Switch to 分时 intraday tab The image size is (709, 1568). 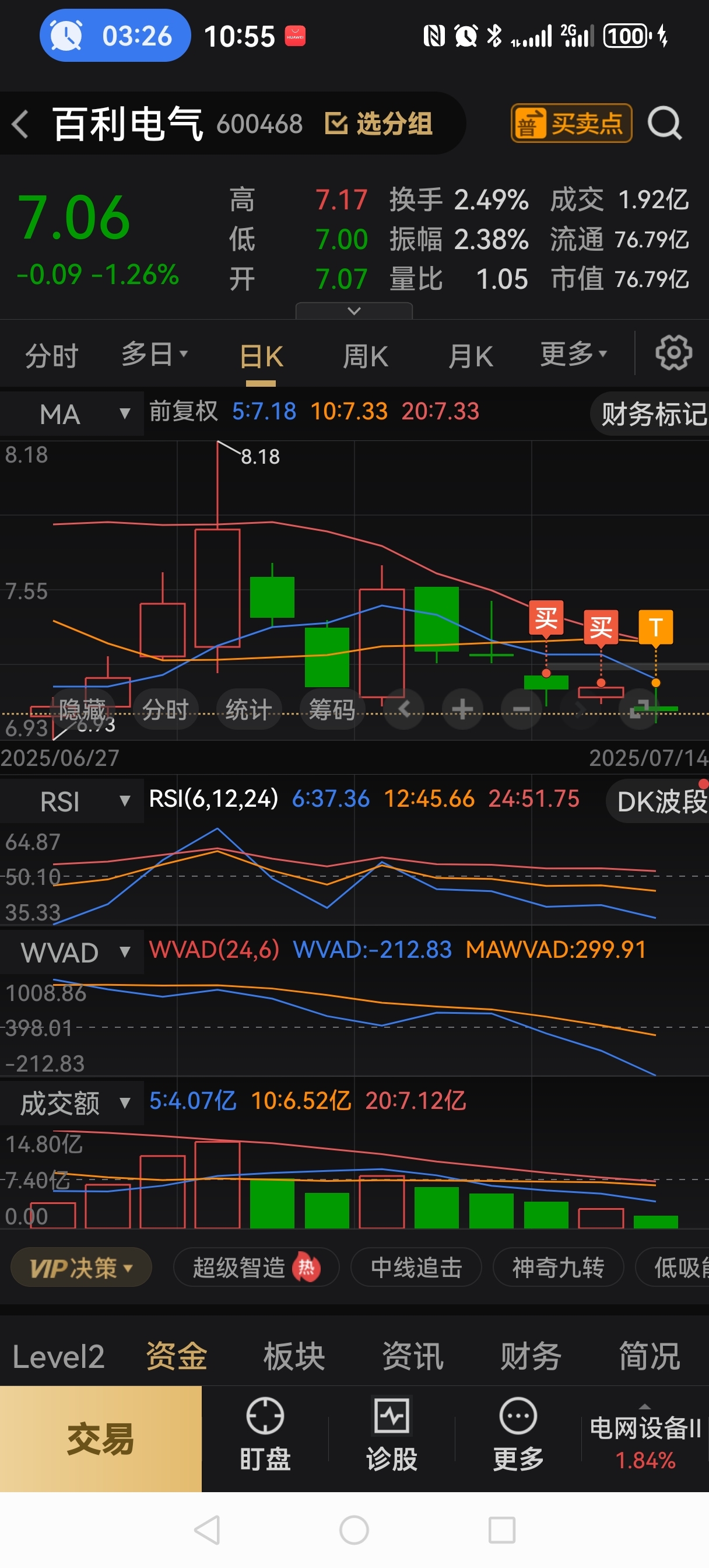click(52, 355)
